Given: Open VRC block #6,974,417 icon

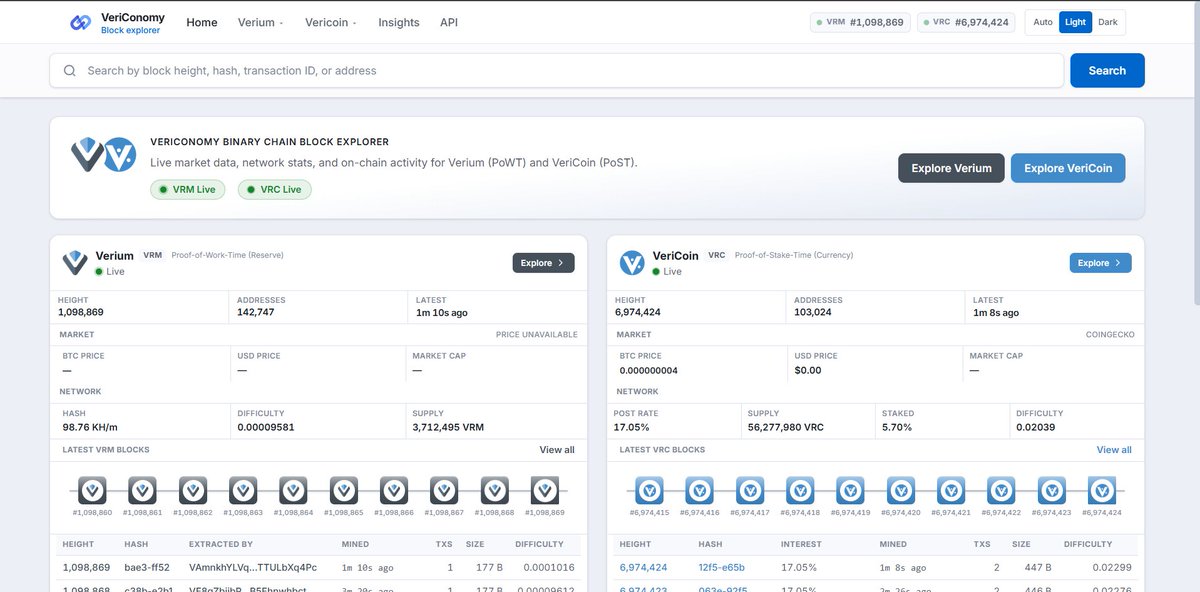Looking at the screenshot, I should (x=750, y=490).
